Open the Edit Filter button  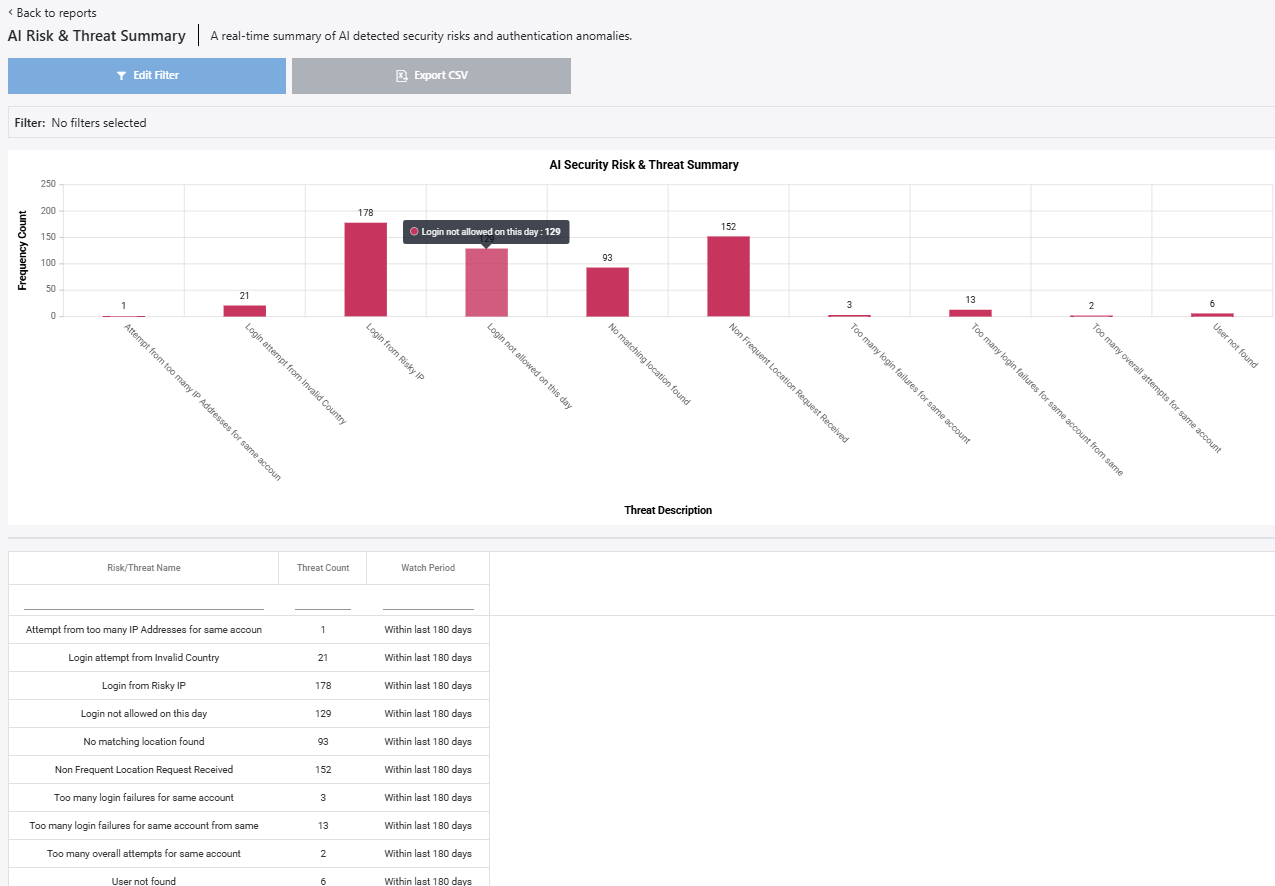pos(147,76)
